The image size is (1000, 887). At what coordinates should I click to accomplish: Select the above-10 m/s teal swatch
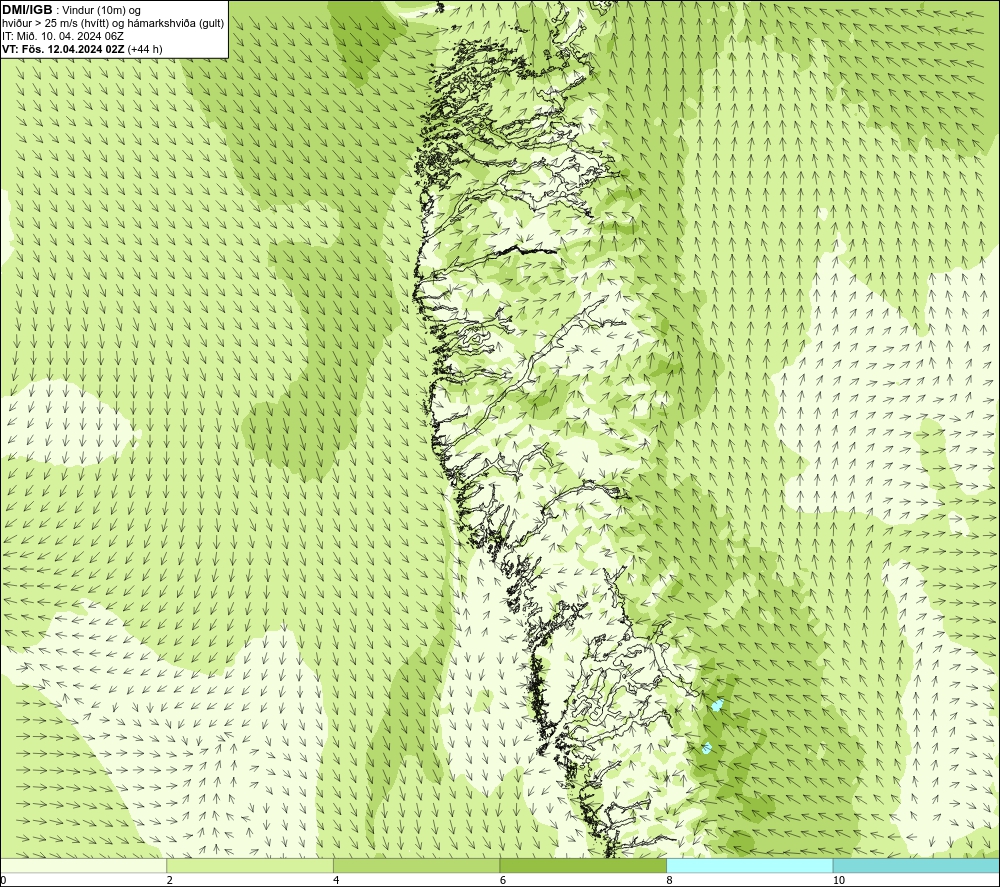(916, 865)
